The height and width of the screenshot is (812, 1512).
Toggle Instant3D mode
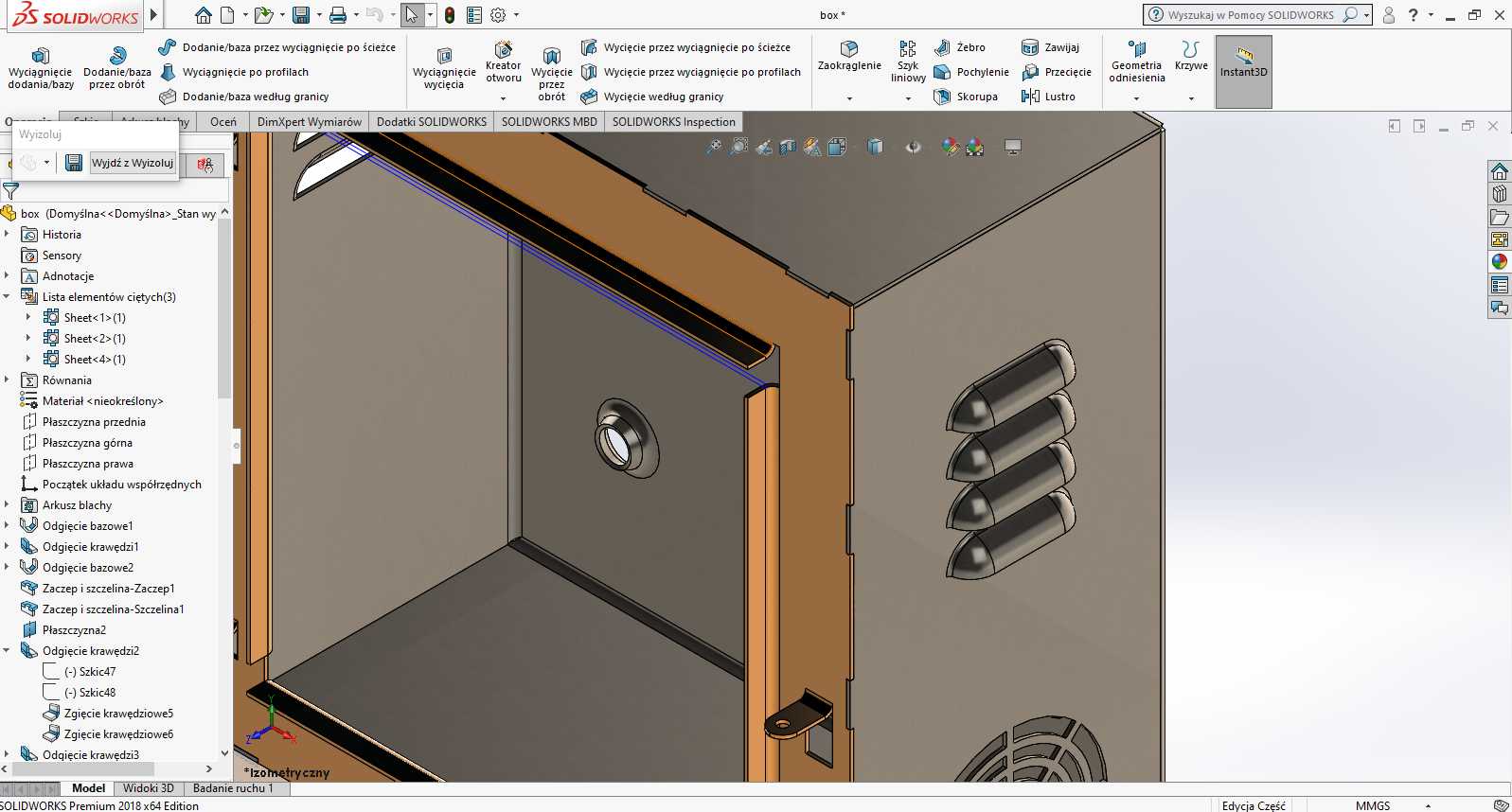(1243, 71)
